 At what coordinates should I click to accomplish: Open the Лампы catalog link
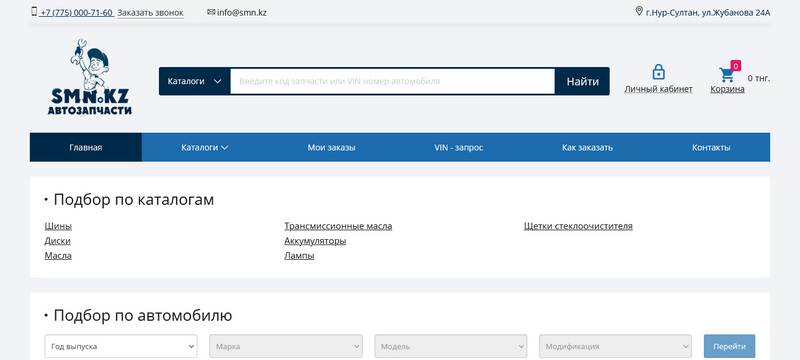299,255
